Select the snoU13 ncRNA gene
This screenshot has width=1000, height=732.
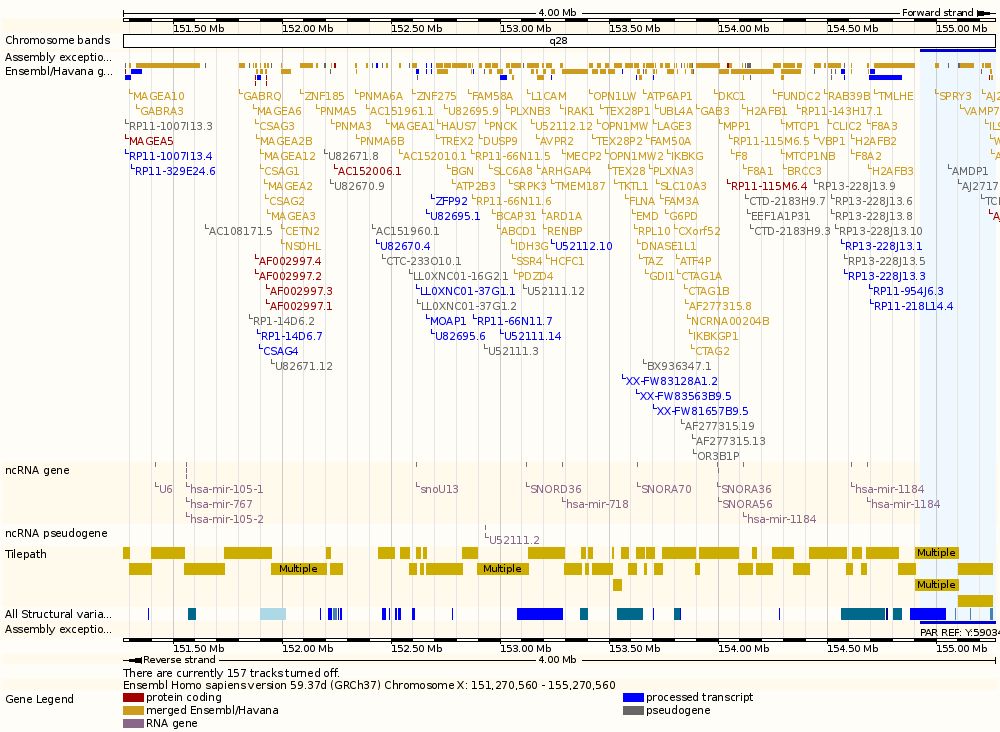[x=439, y=489]
